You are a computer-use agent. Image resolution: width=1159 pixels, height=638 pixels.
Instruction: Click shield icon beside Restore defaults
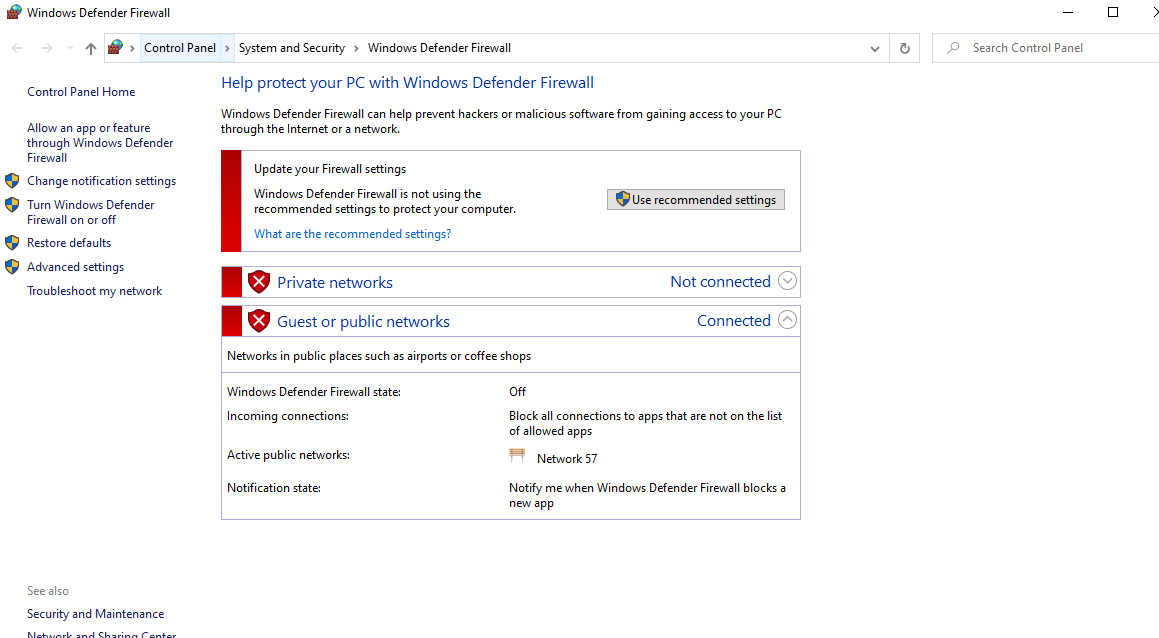12,242
